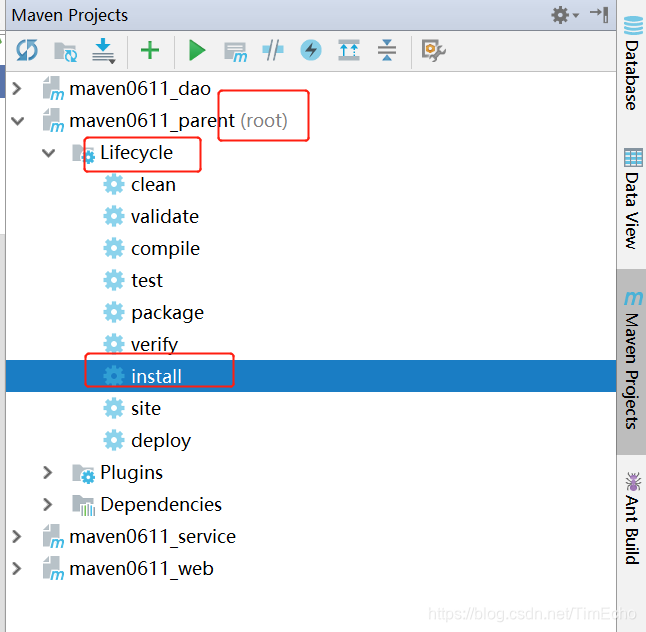The image size is (646, 632).
Task: Click the Plugins folder icon
Action: click(x=84, y=474)
